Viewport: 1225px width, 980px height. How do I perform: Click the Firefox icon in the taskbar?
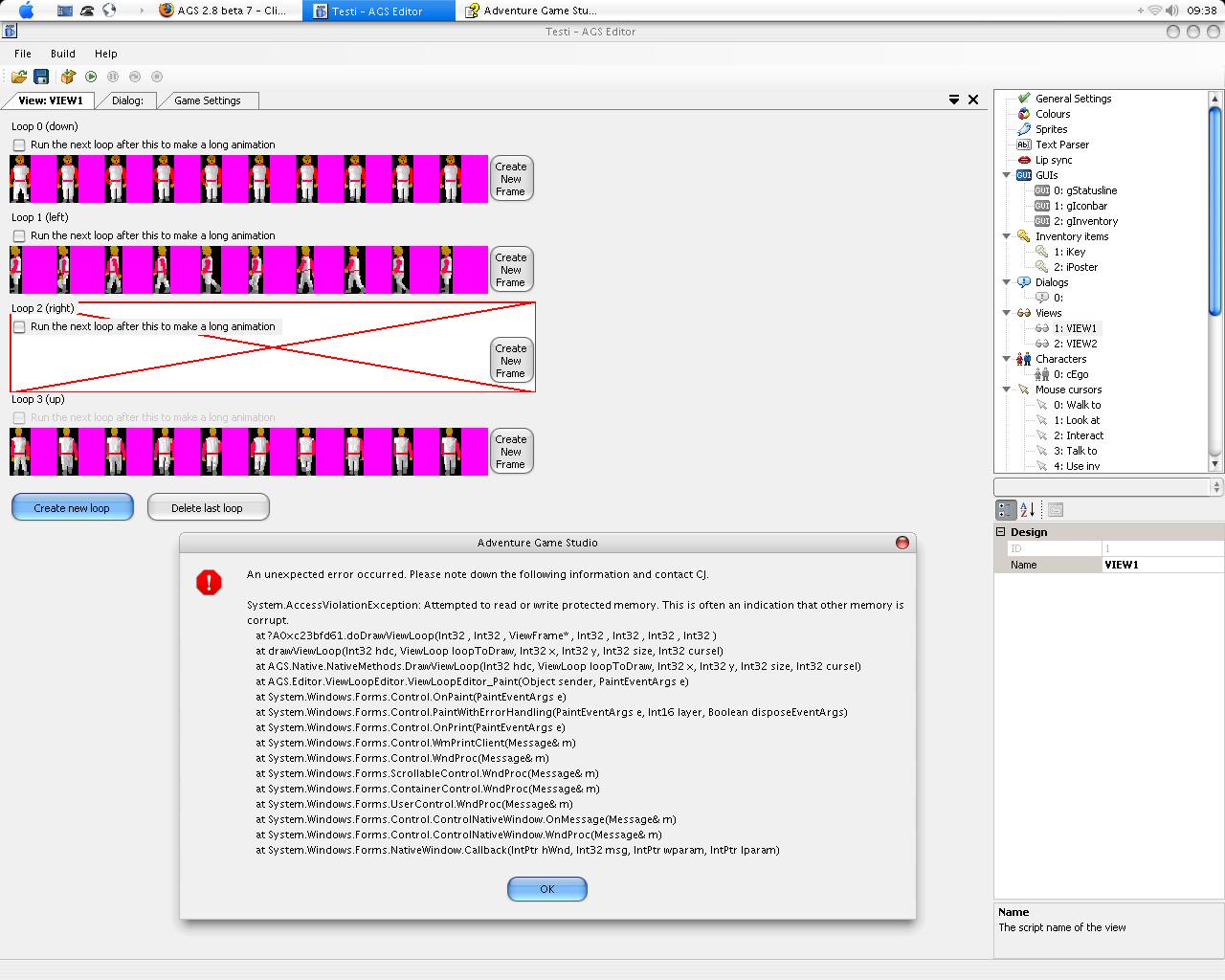166,11
